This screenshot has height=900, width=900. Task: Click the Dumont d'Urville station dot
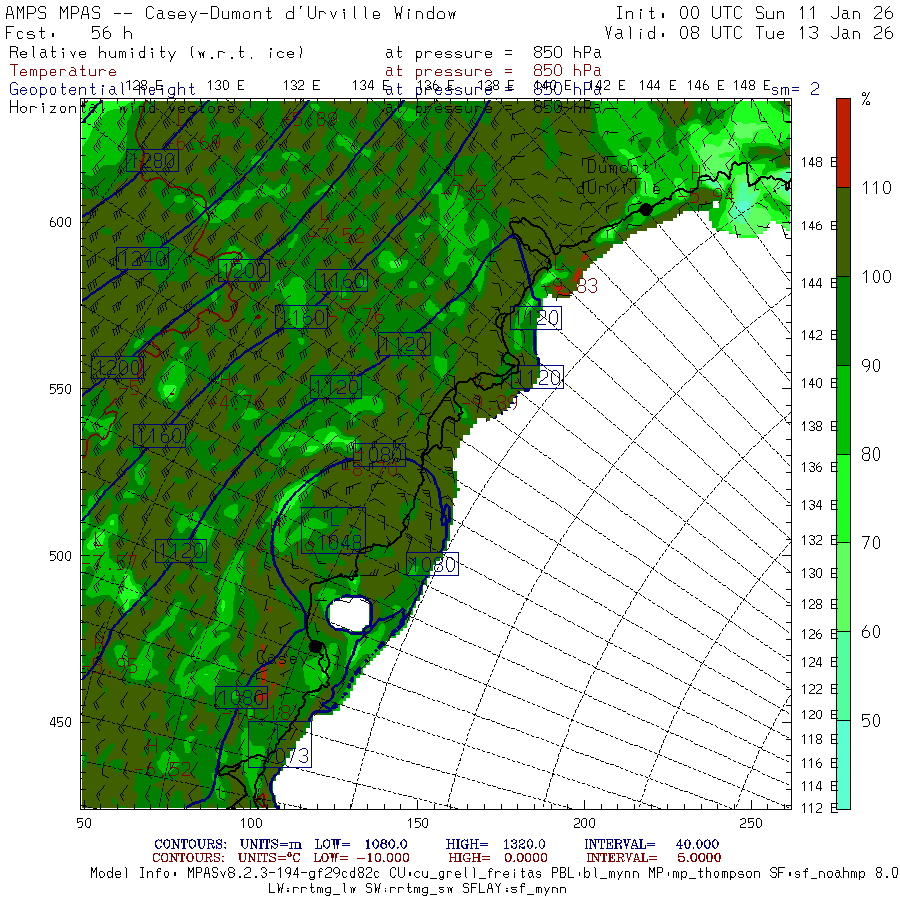[646, 210]
